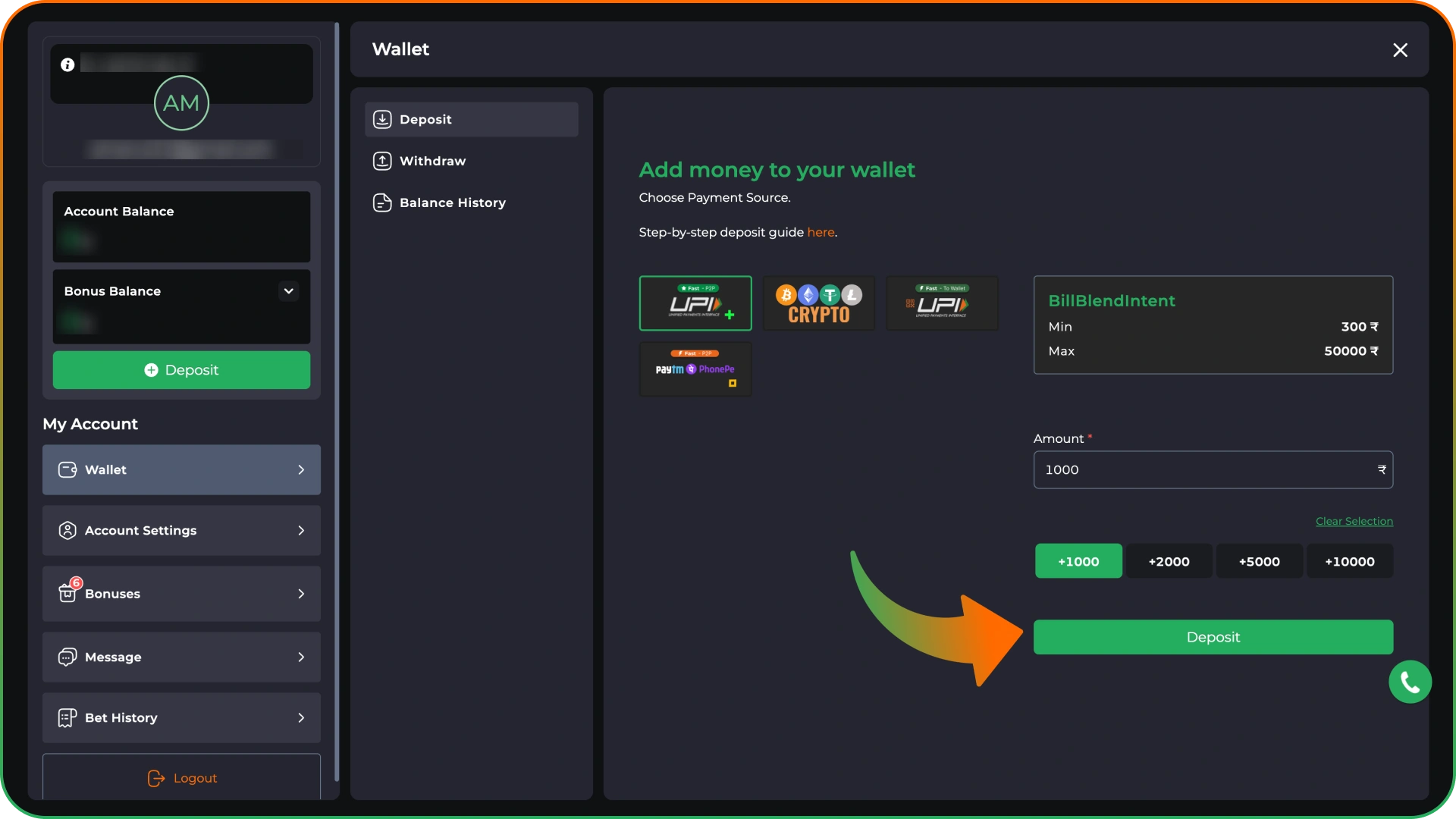The width and height of the screenshot is (1456, 819).
Task: Click the left sidebar vertical scrollbar
Action: (337, 402)
